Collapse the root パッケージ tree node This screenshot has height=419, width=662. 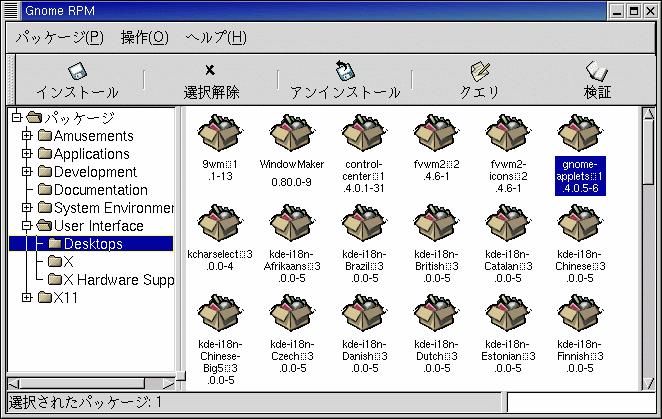pos(16,117)
